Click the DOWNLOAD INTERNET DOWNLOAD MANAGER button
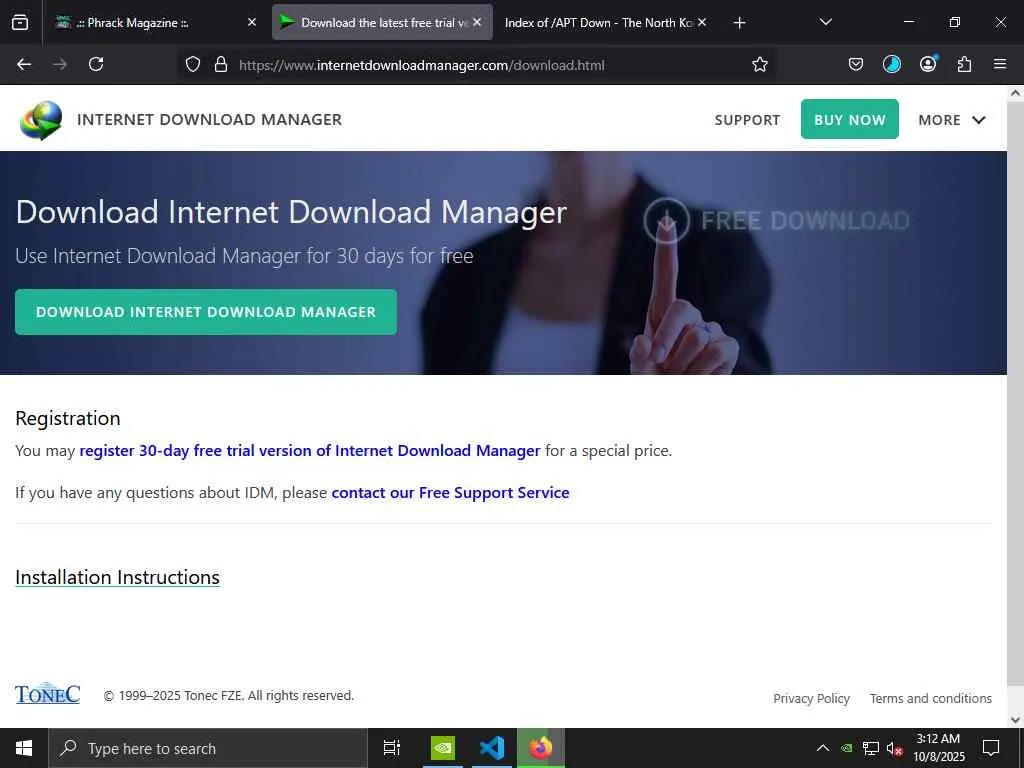This screenshot has width=1024, height=768. click(x=206, y=312)
